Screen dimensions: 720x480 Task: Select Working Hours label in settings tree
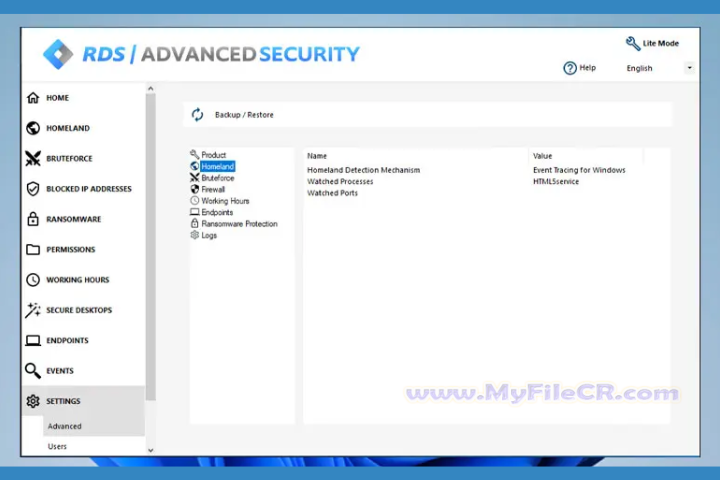(x=225, y=201)
